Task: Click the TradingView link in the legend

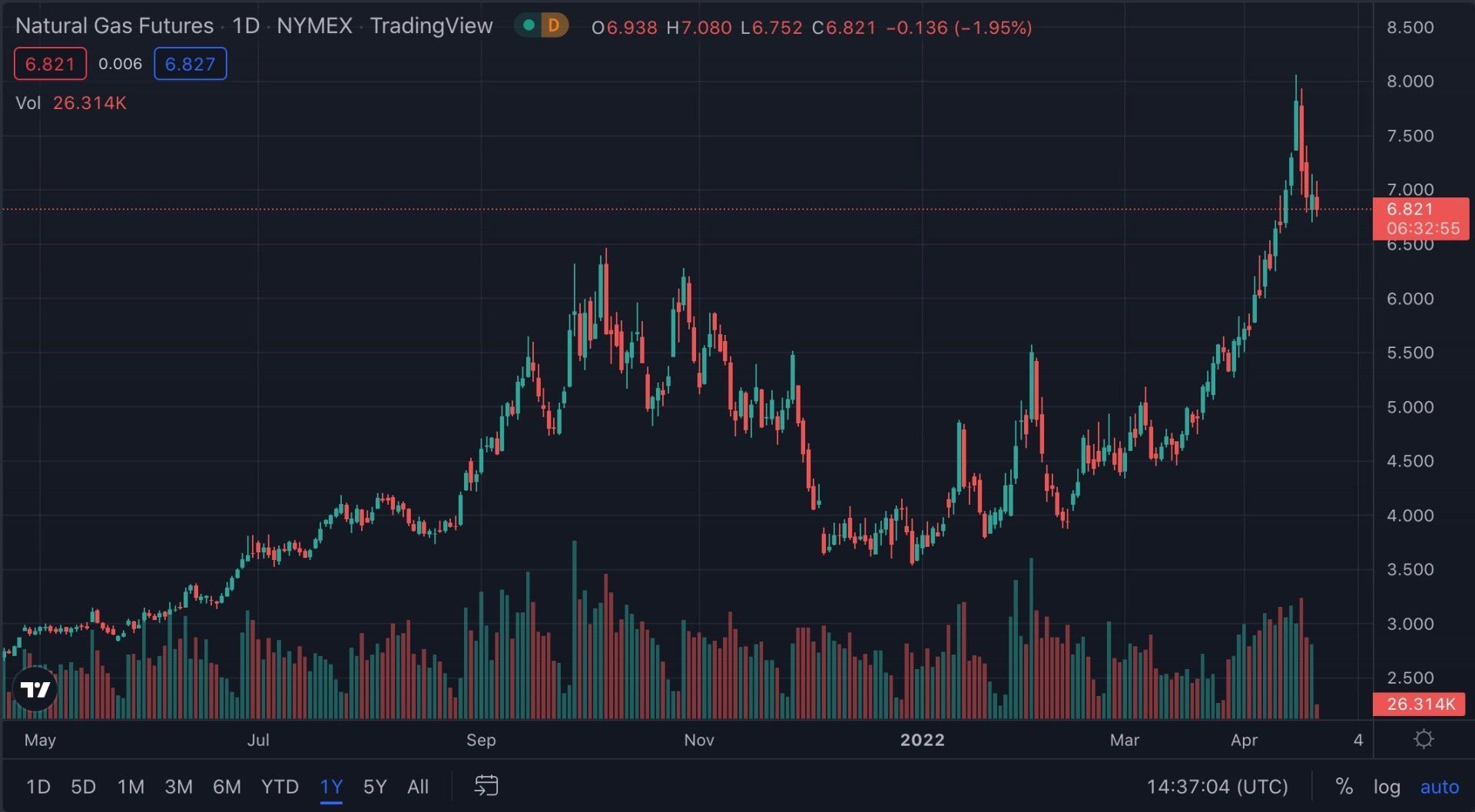Action: 431,25
